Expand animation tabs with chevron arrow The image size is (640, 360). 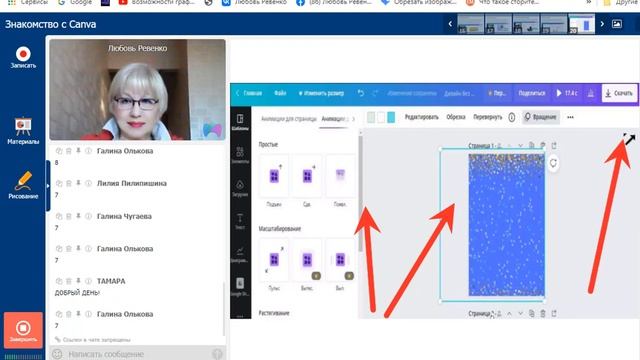(353, 119)
